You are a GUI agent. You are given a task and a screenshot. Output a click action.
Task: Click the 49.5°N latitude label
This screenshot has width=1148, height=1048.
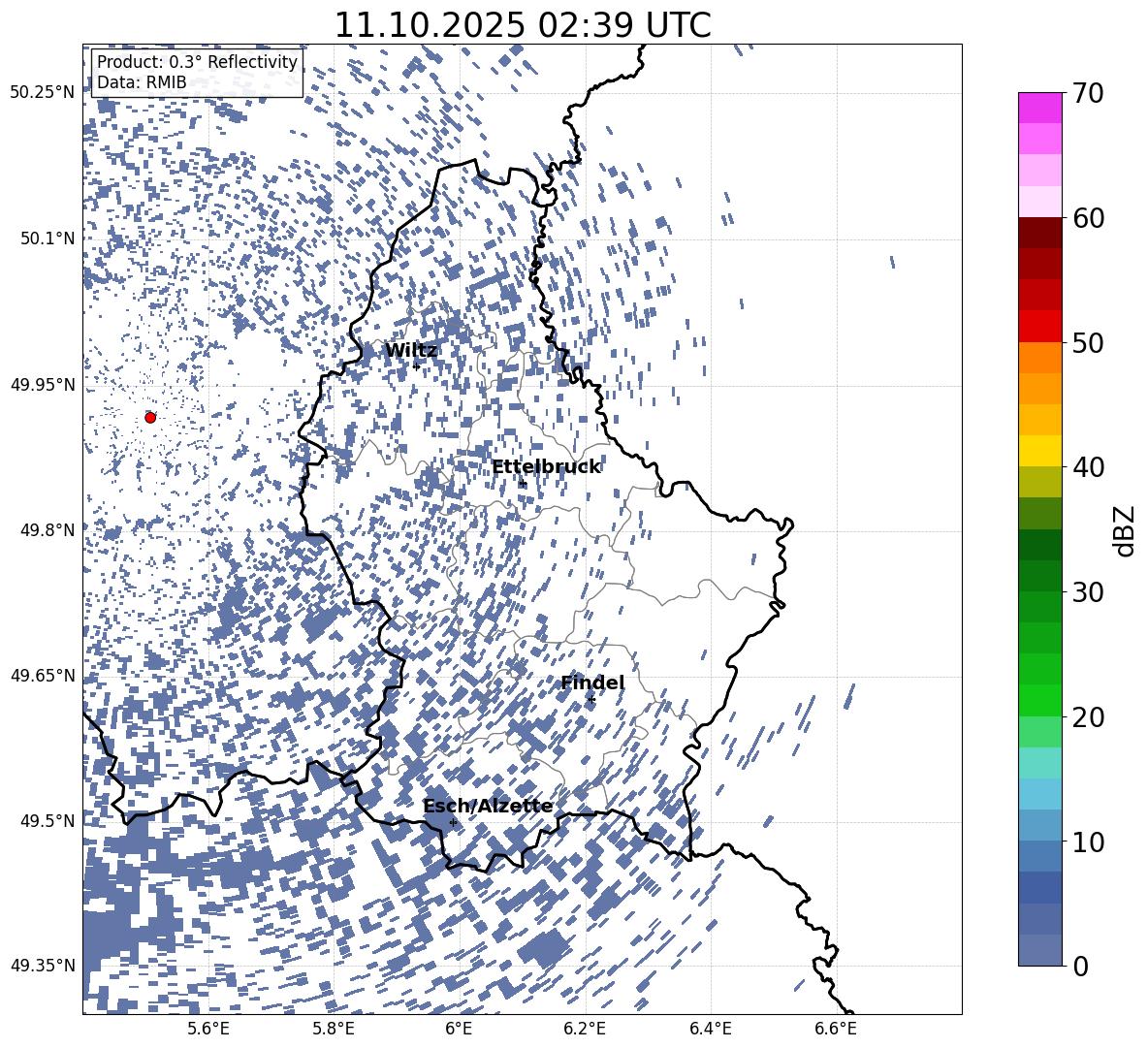(47, 820)
